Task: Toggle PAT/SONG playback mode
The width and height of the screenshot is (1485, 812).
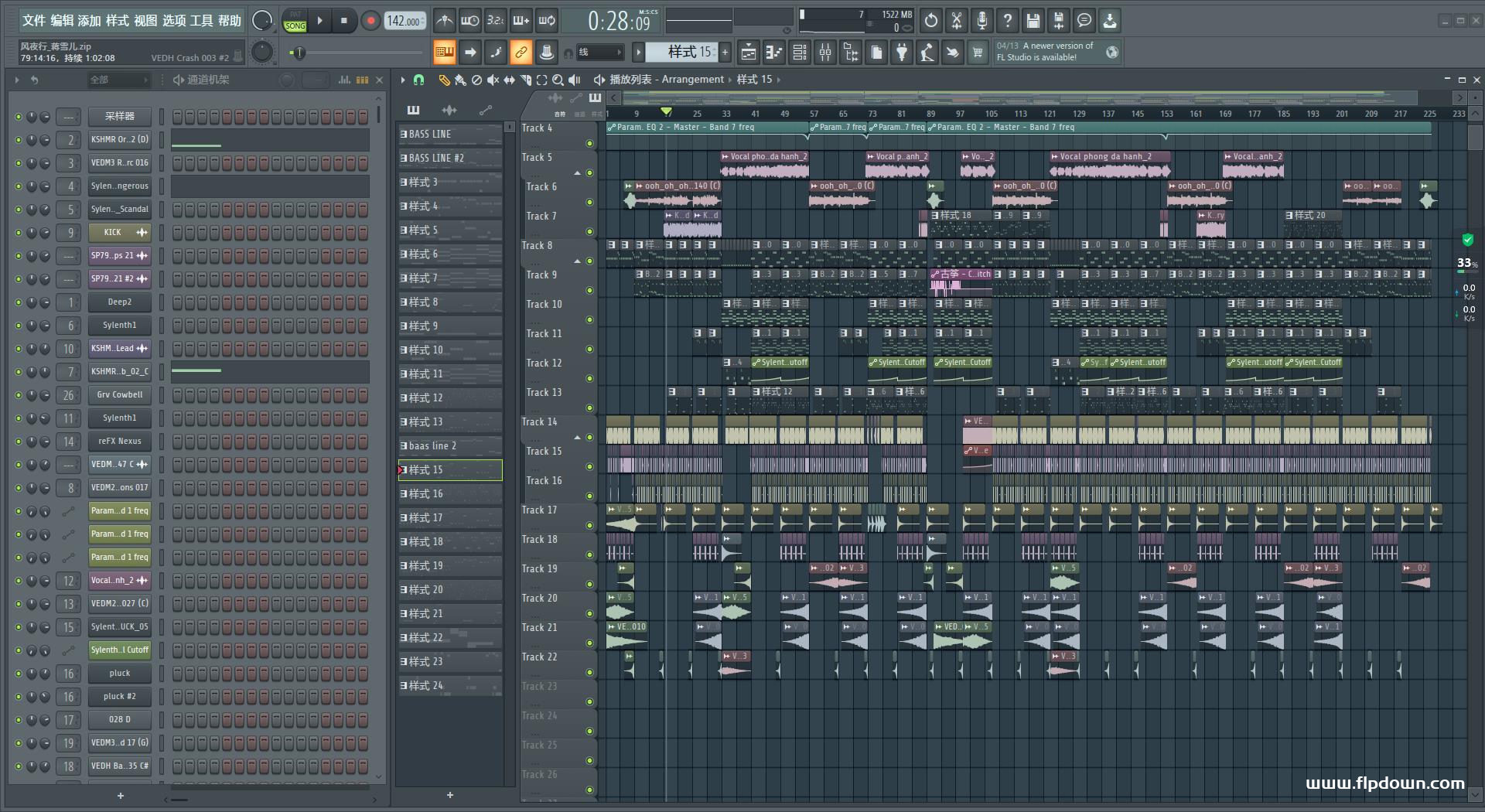Action: point(295,21)
